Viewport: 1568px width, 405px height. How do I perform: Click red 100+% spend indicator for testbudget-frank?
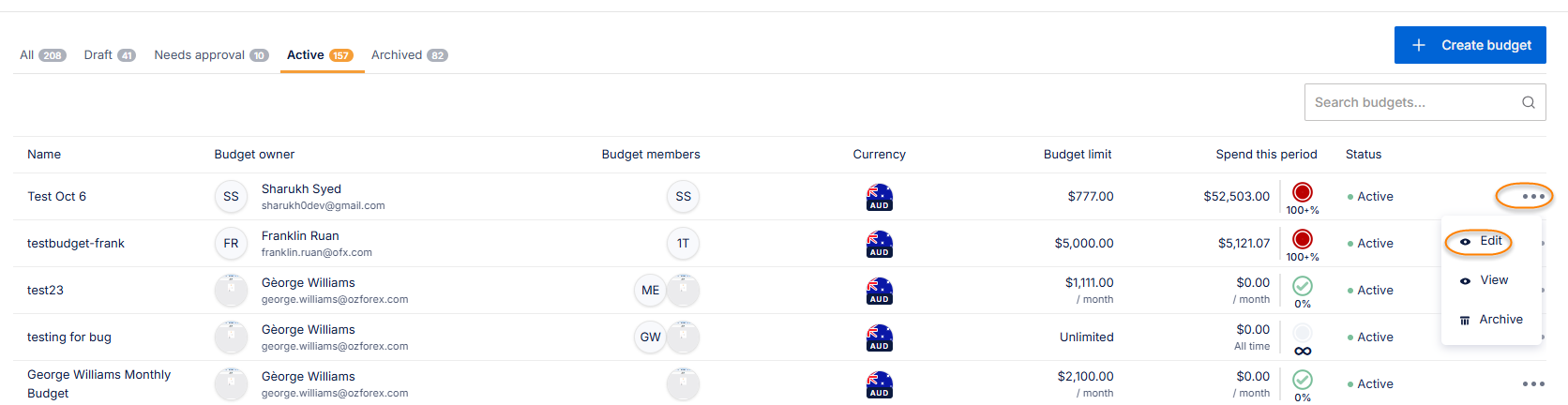[1302, 240]
